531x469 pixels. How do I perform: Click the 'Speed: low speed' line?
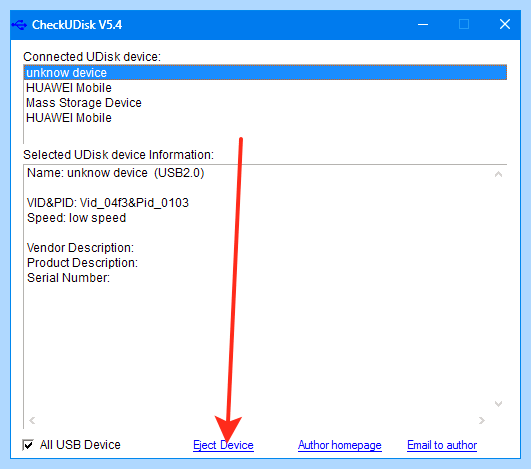click(x=77, y=218)
